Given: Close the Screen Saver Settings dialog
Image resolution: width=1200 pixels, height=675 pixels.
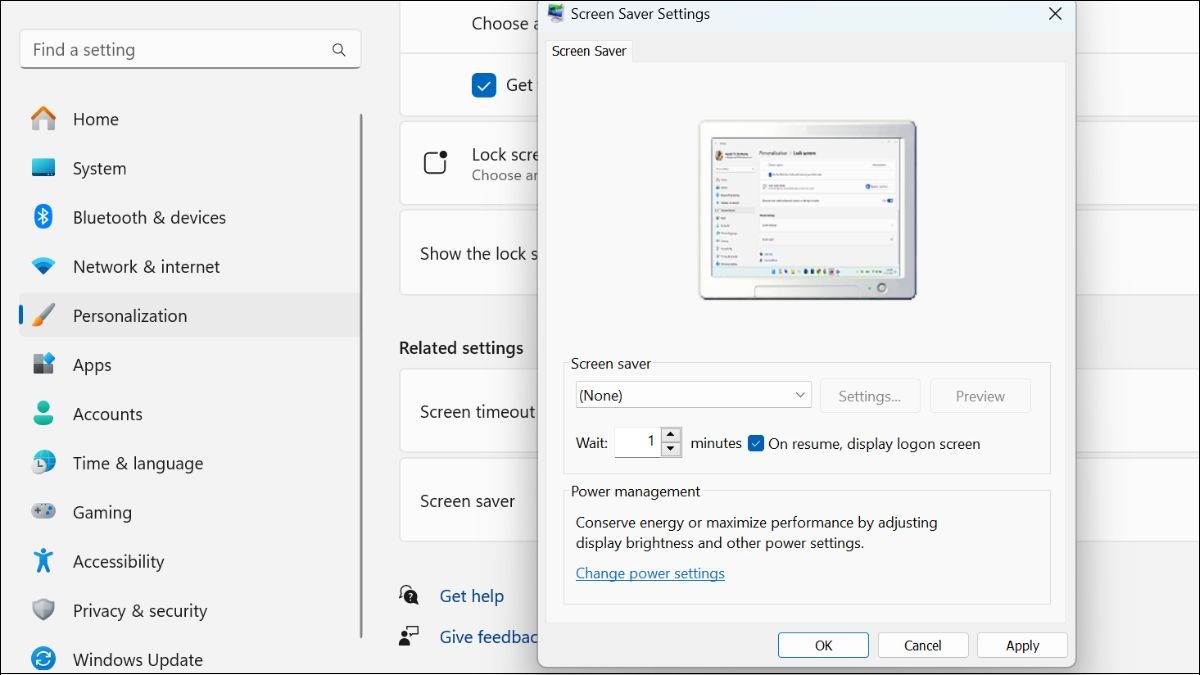Looking at the screenshot, I should pos(1055,14).
